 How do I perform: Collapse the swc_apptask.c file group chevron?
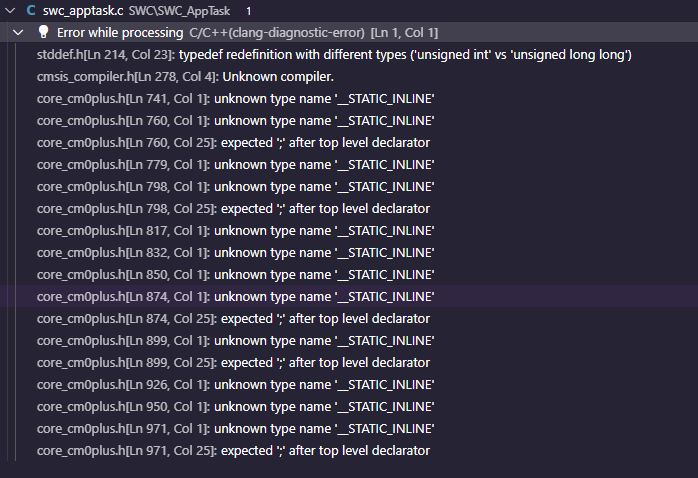click(9, 10)
